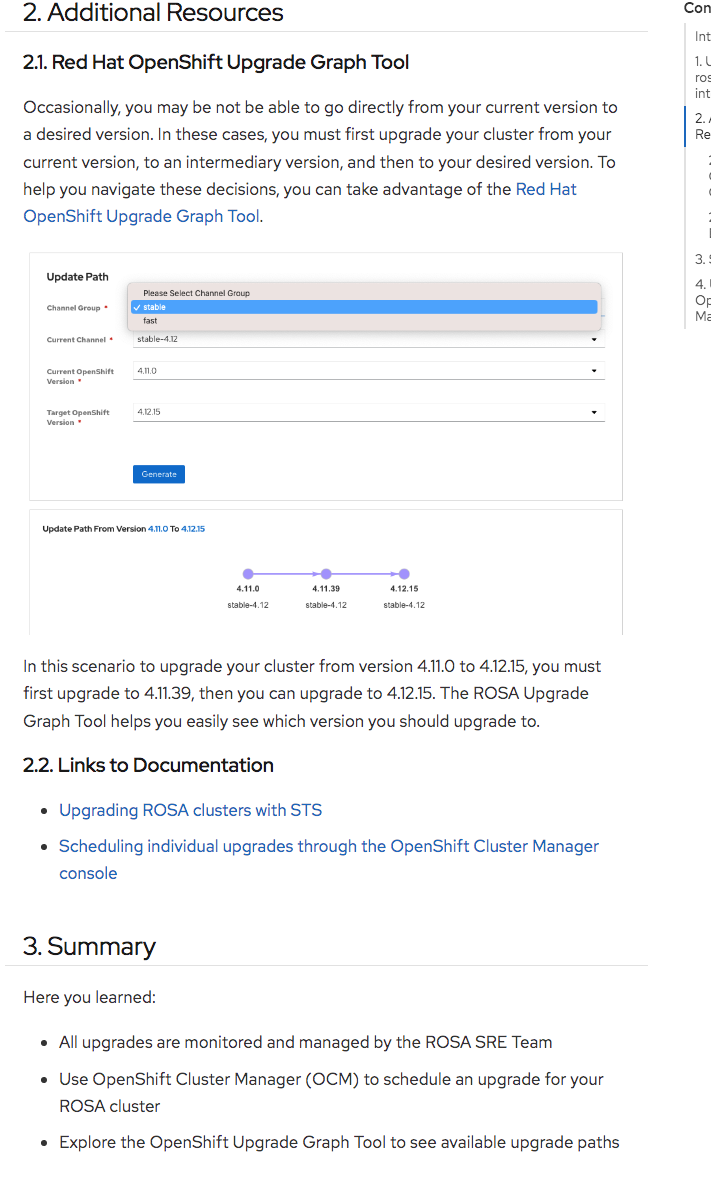Screen dimensions: 711x1199
Task: Open section 2 entry in contents sidebar
Action: (702, 126)
